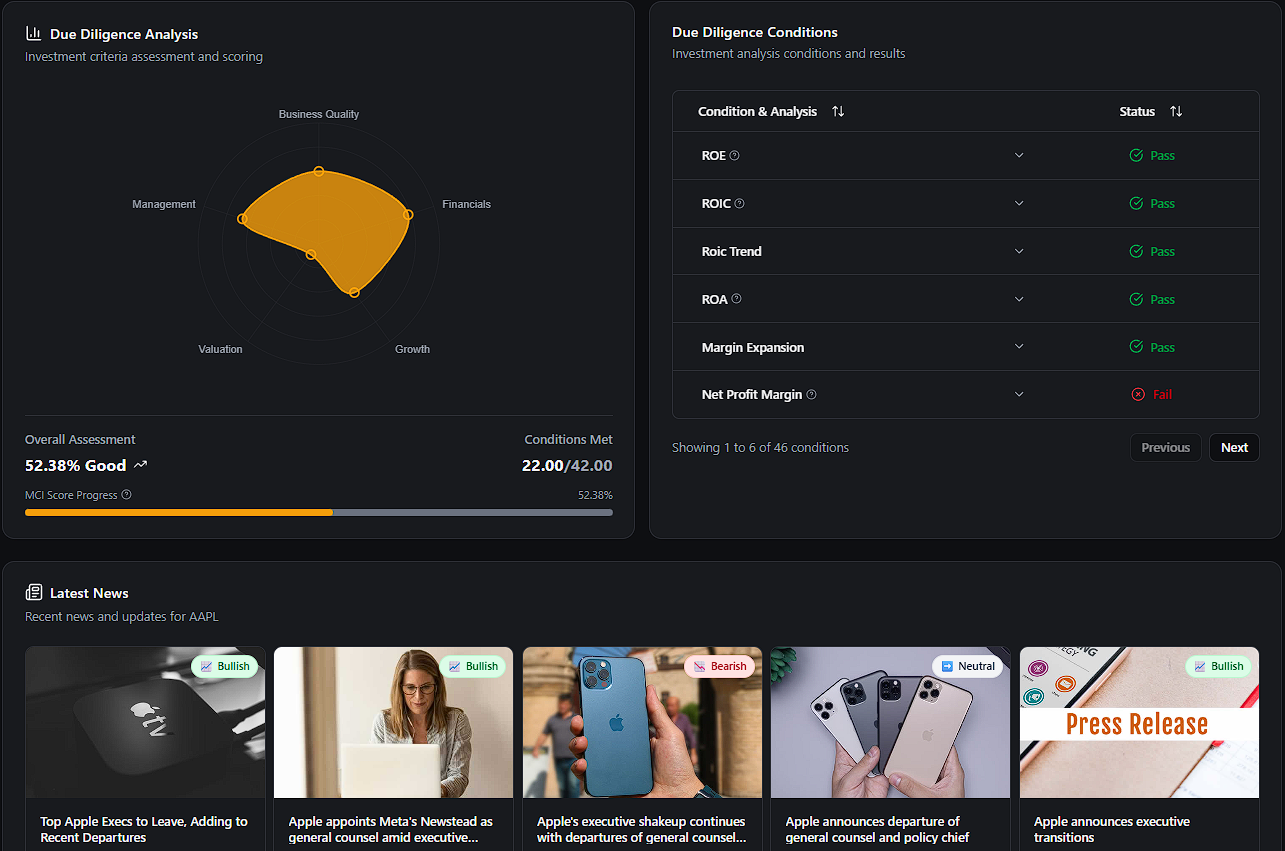Image resolution: width=1285 pixels, height=851 pixels.
Task: Click the ROA info icon
Action: 735,298
